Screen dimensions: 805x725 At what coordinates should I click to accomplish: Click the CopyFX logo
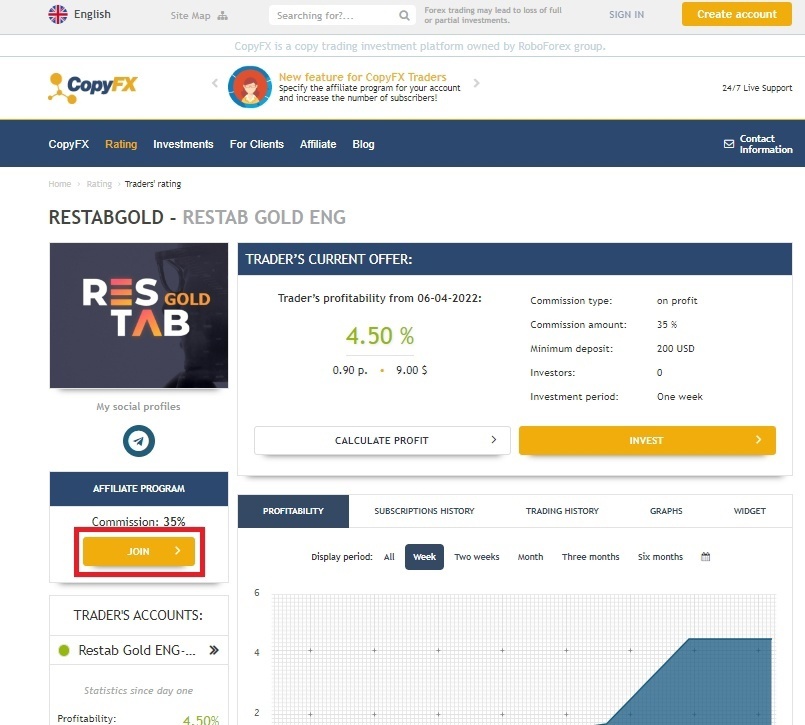(x=93, y=87)
